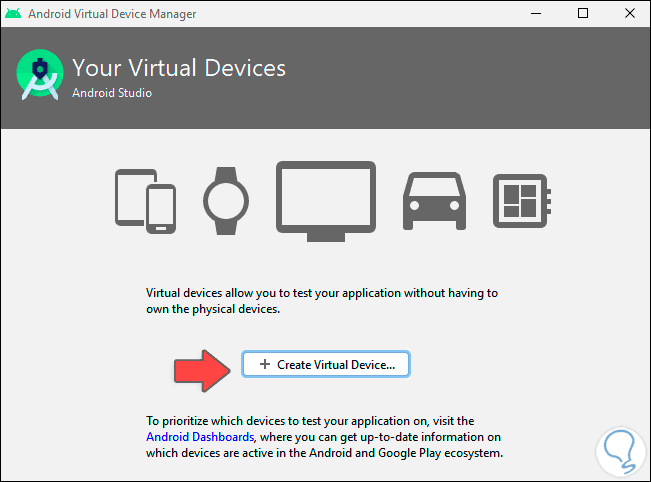
Task: Minimize the Android Virtual Device Manager window
Action: tap(536, 13)
